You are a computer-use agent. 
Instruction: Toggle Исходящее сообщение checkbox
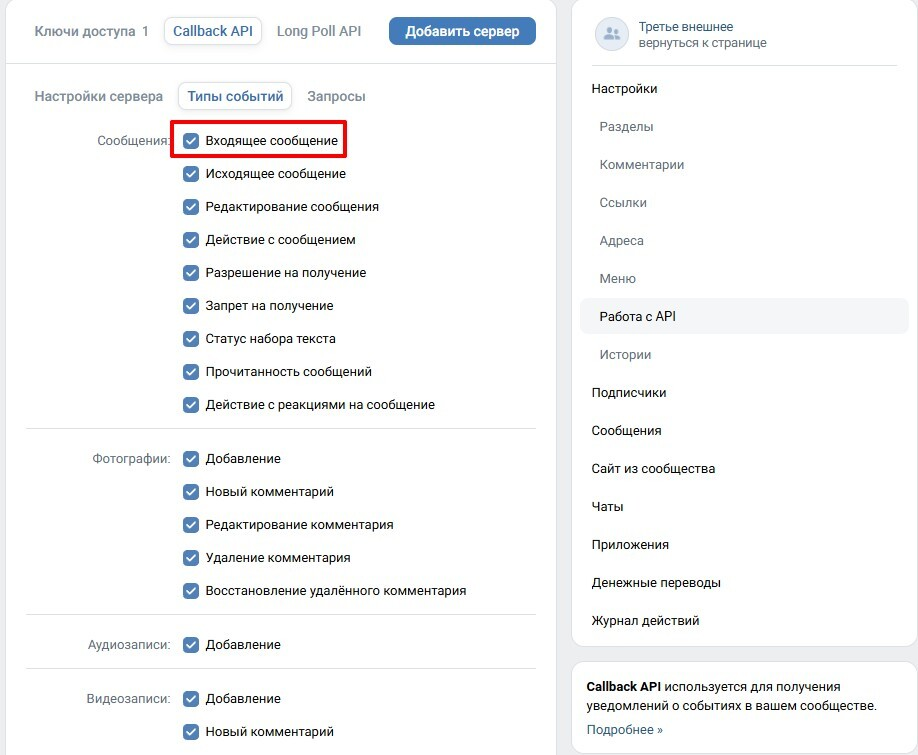[191, 174]
